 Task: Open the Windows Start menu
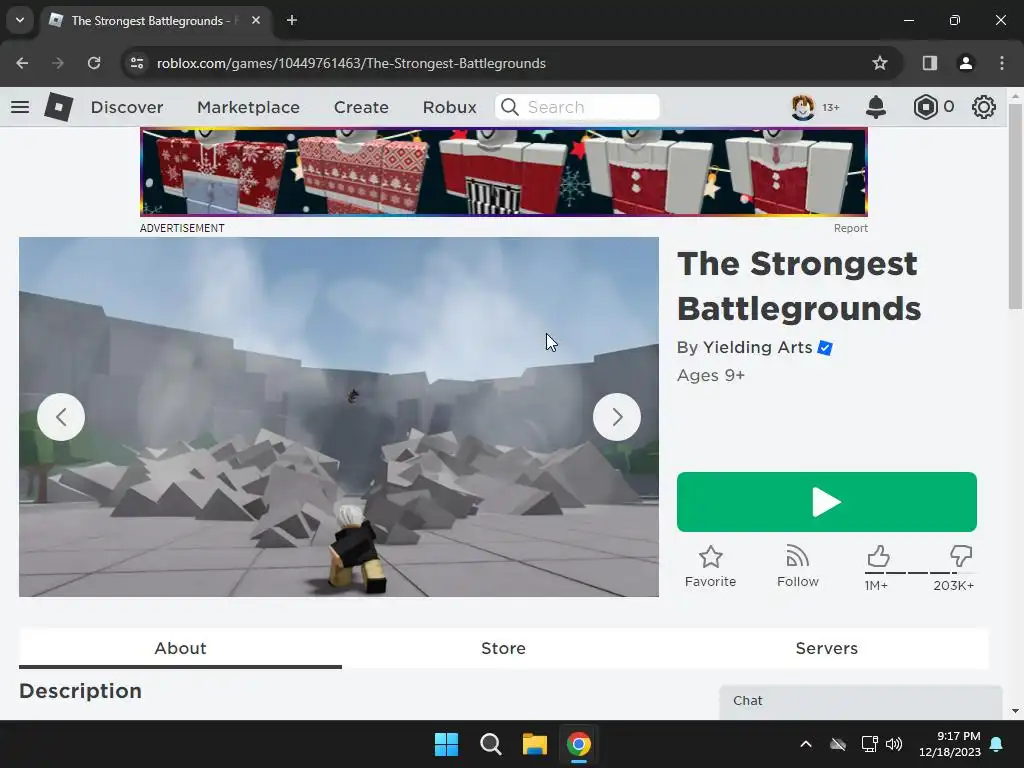coord(447,744)
